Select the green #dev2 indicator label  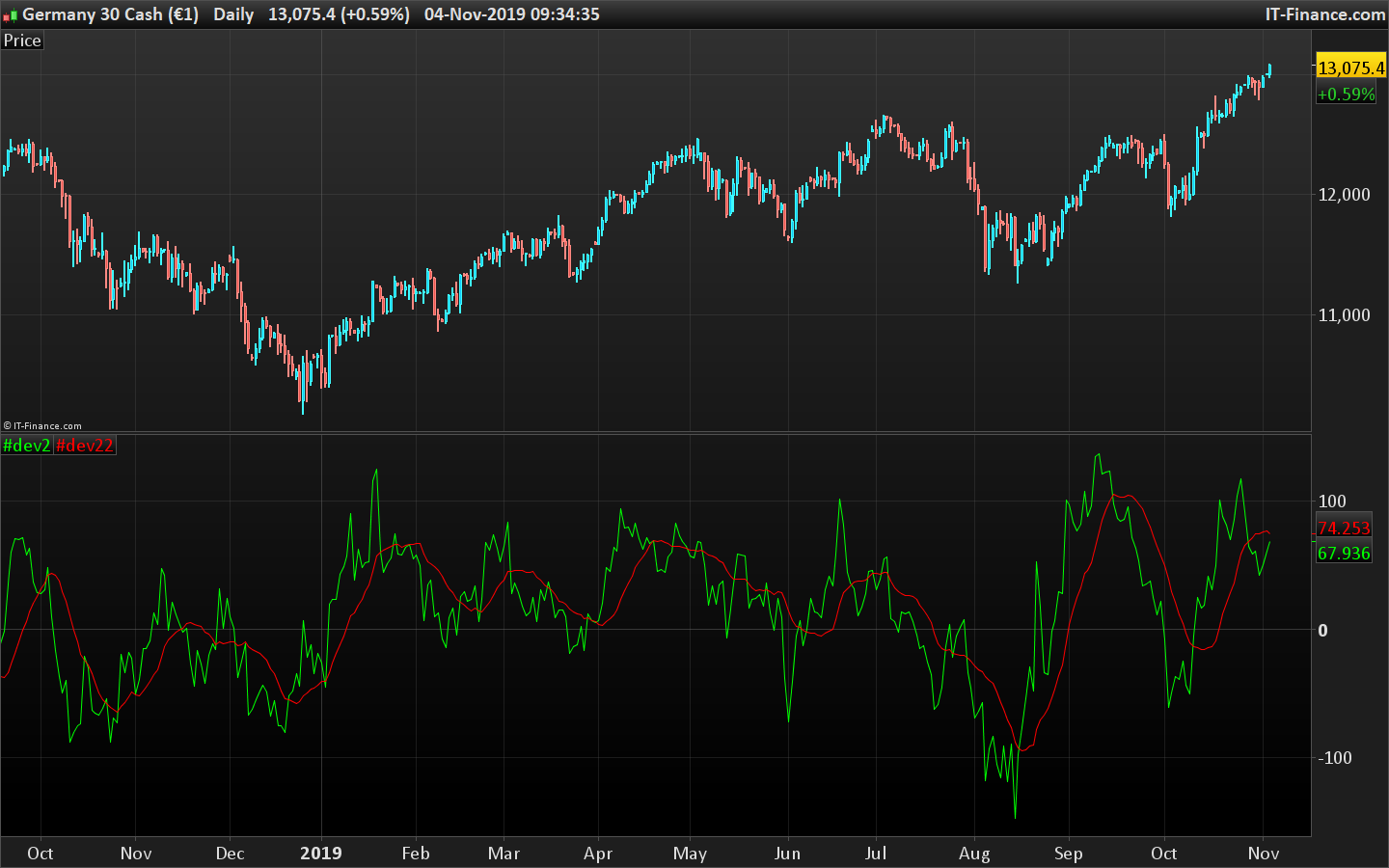point(26,445)
